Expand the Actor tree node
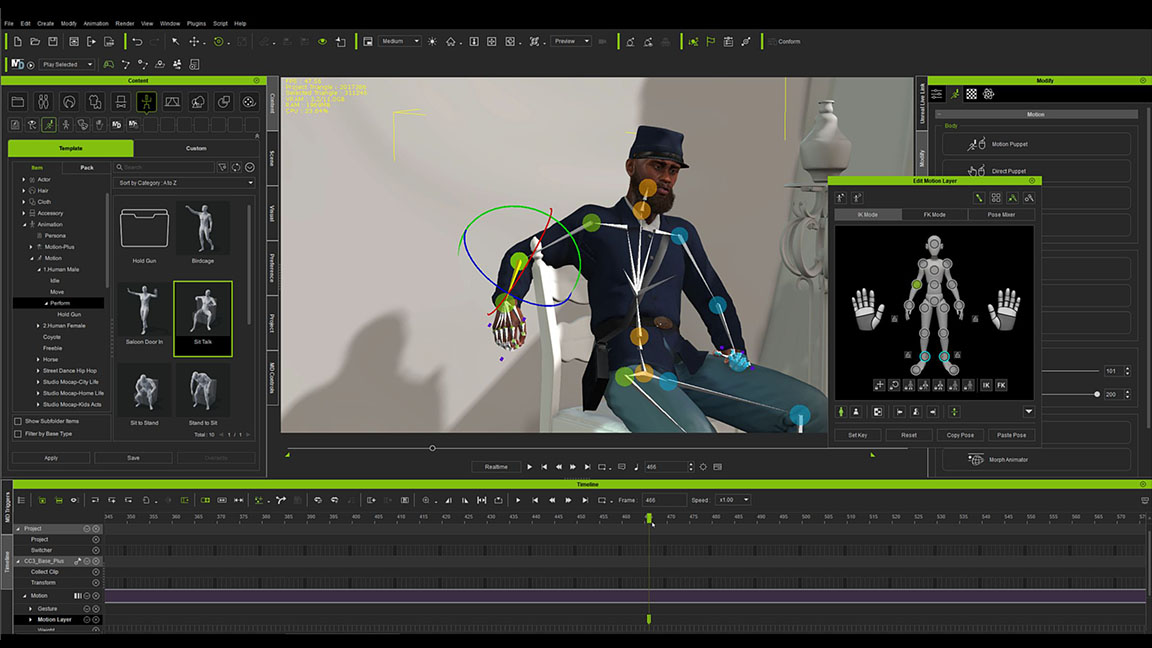This screenshot has width=1152, height=648. [x=24, y=179]
